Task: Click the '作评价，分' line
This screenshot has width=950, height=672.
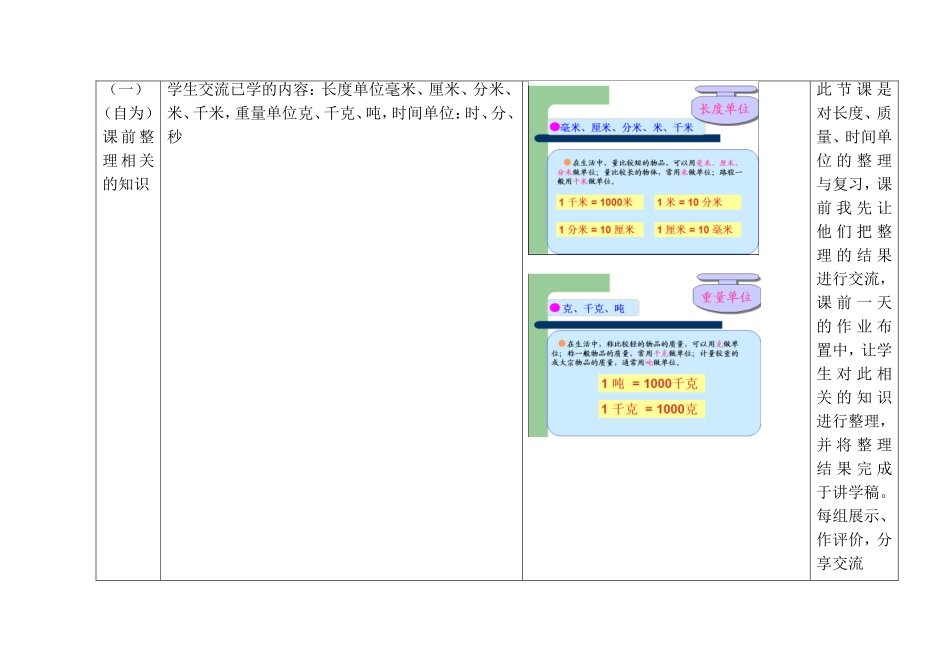Action: [854, 539]
